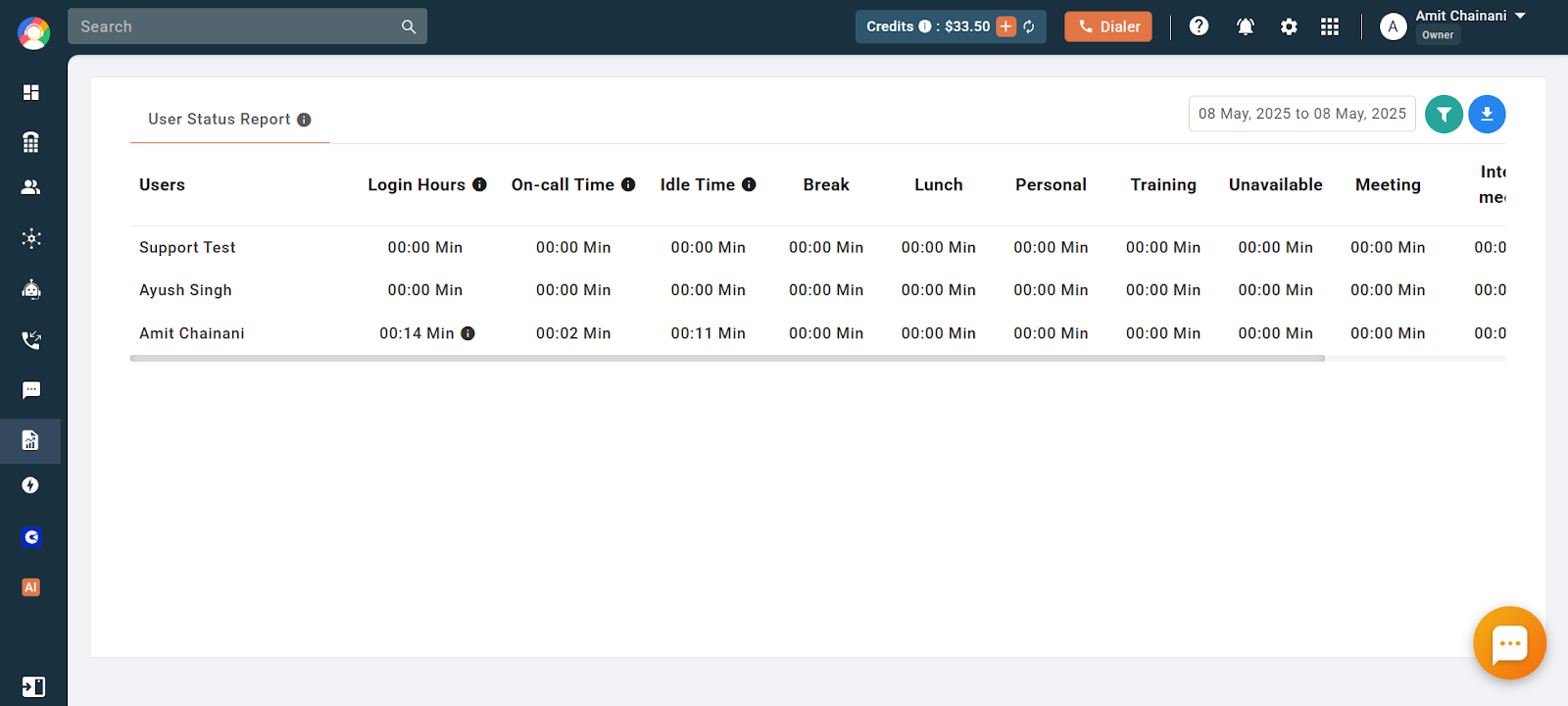Open the dashboard grid icon in sidebar

coord(30,92)
